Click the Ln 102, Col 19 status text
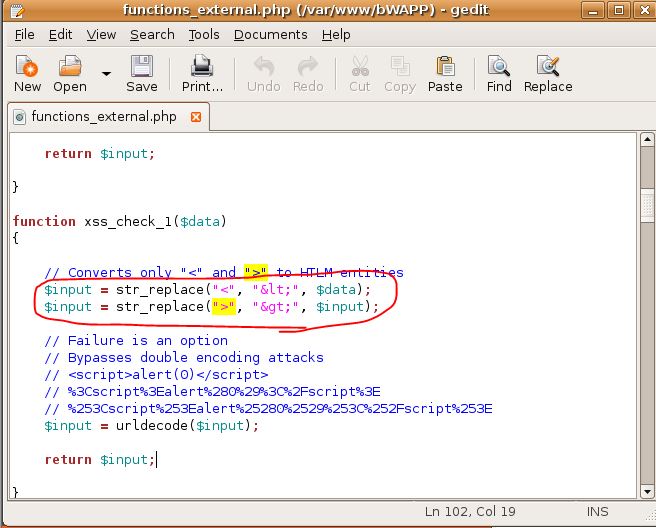The height and width of the screenshot is (528, 656). point(470,512)
